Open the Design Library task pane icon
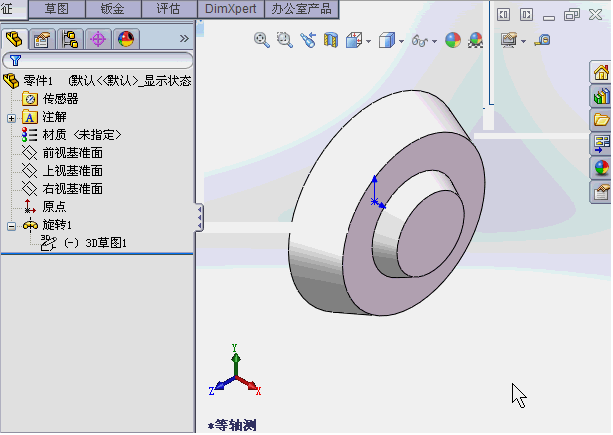The width and height of the screenshot is (613, 435). point(601,96)
